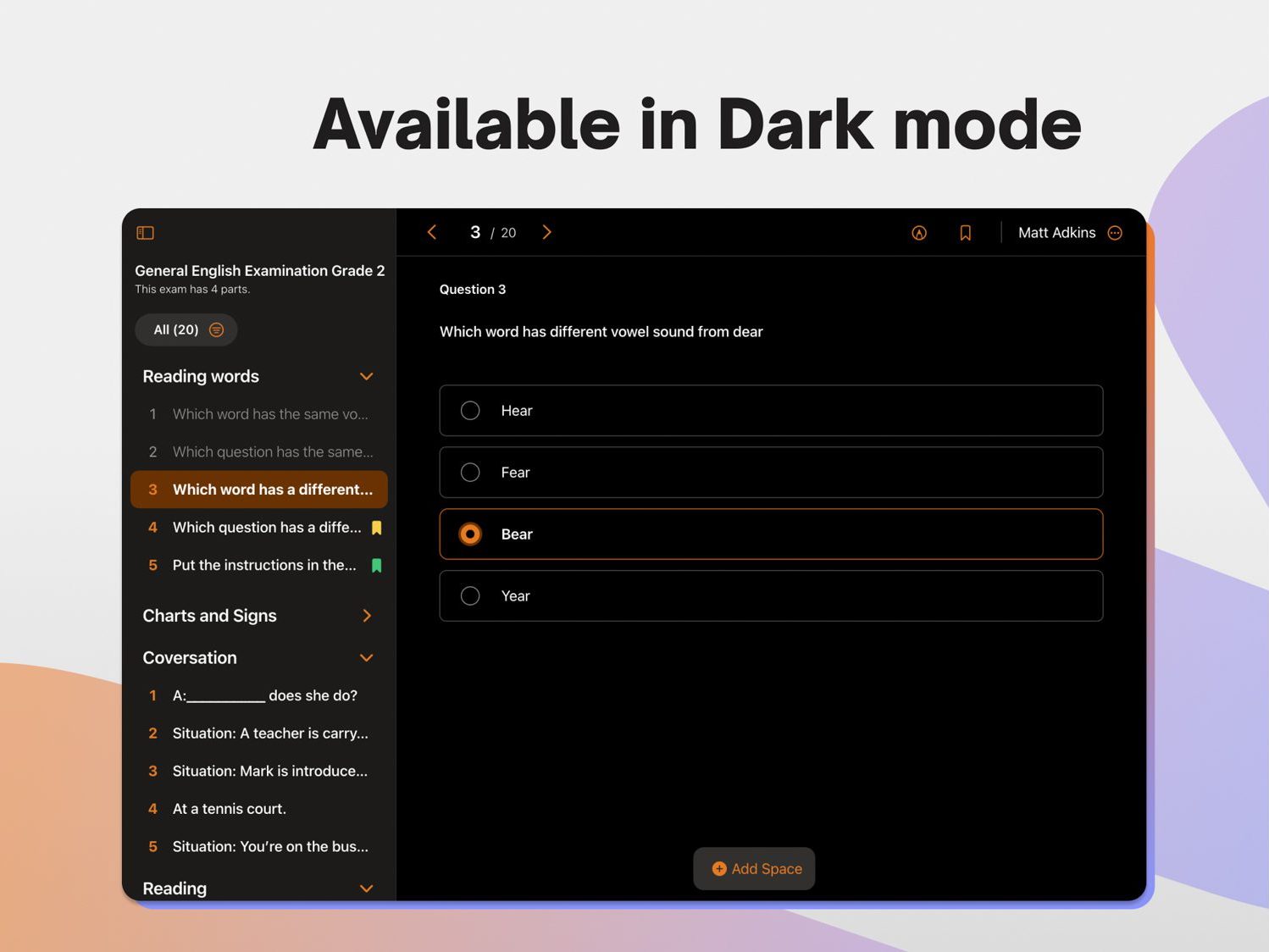Select the Hear radio button
Image resolution: width=1269 pixels, height=952 pixels.
coord(470,411)
